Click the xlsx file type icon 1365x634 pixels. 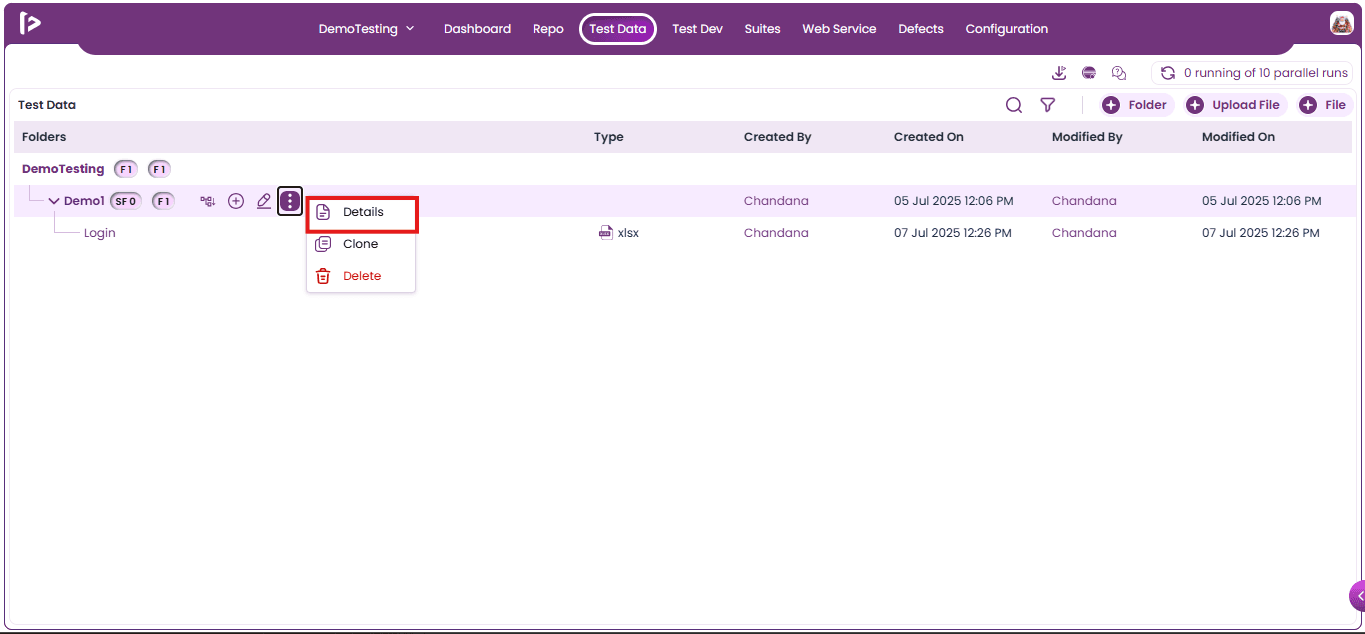(606, 233)
